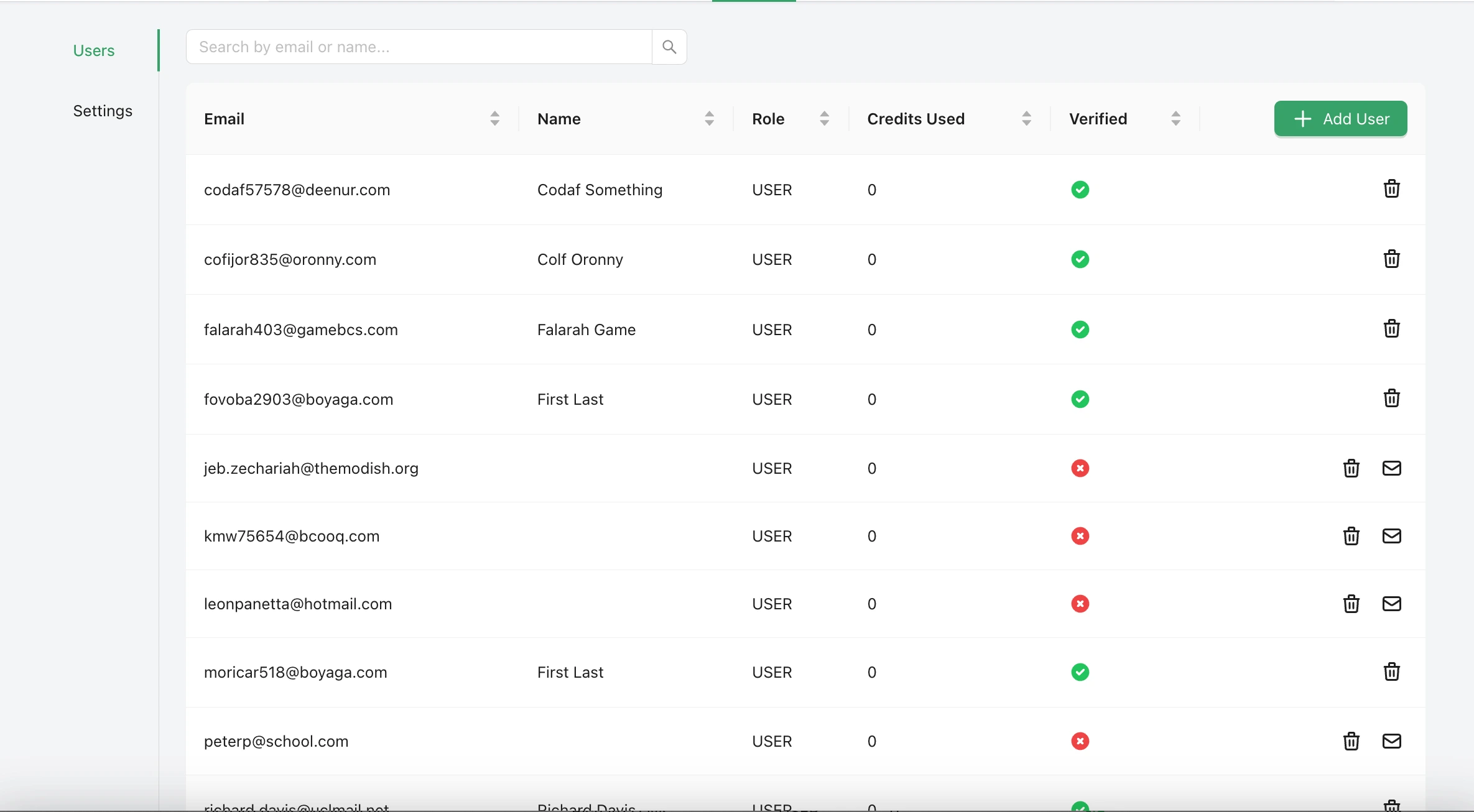Click envelope icon for leonpanetta@hotmail.com
The height and width of the screenshot is (812, 1474).
(x=1391, y=604)
